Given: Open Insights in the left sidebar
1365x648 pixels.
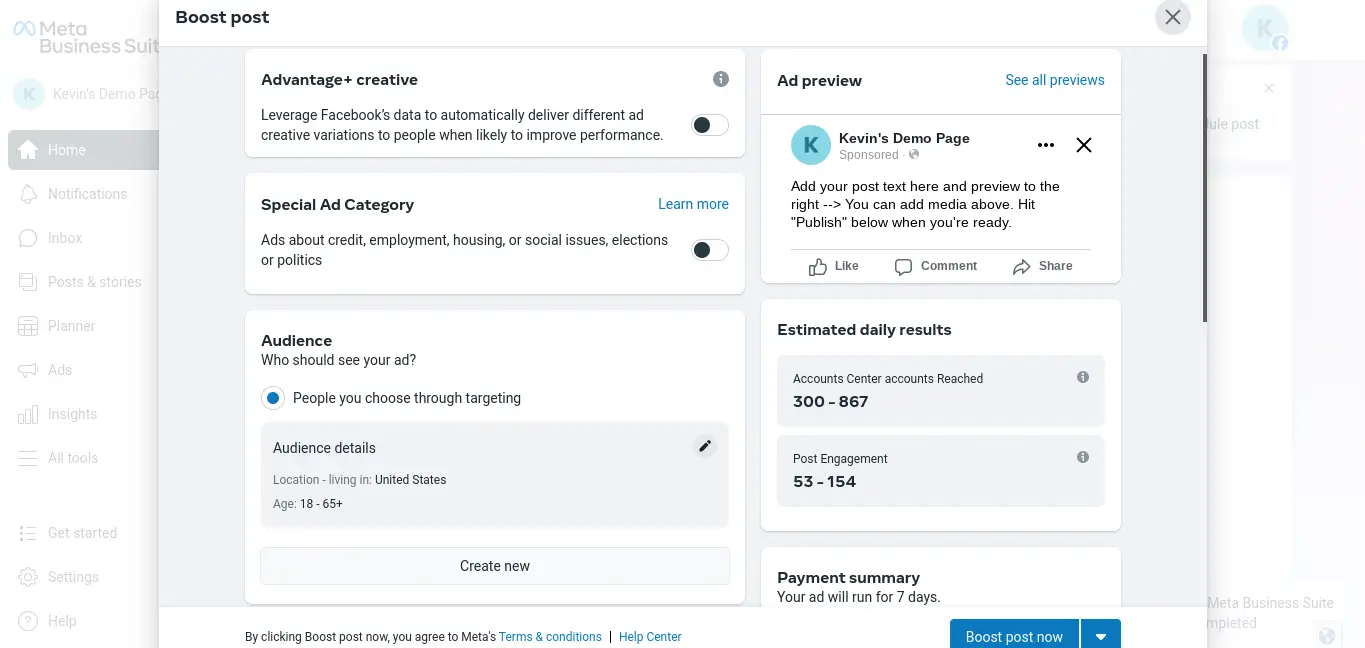Looking at the screenshot, I should click(x=72, y=414).
